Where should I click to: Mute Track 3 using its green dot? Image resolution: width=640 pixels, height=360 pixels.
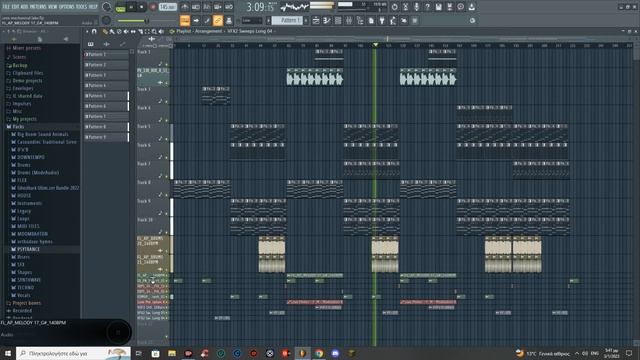click(166, 102)
